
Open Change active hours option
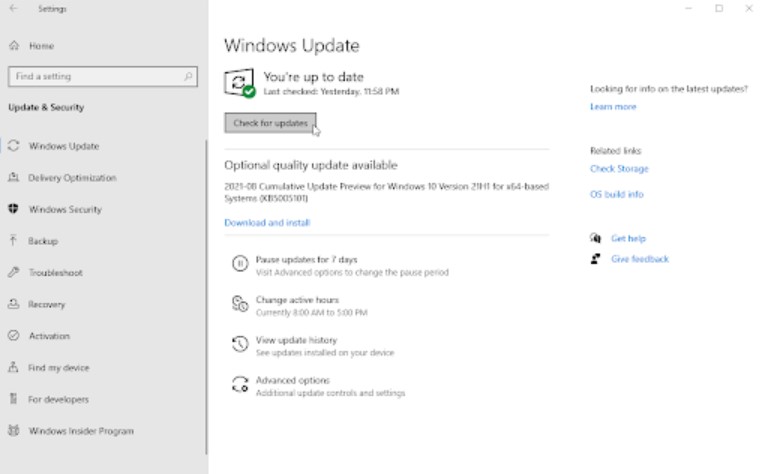click(297, 300)
